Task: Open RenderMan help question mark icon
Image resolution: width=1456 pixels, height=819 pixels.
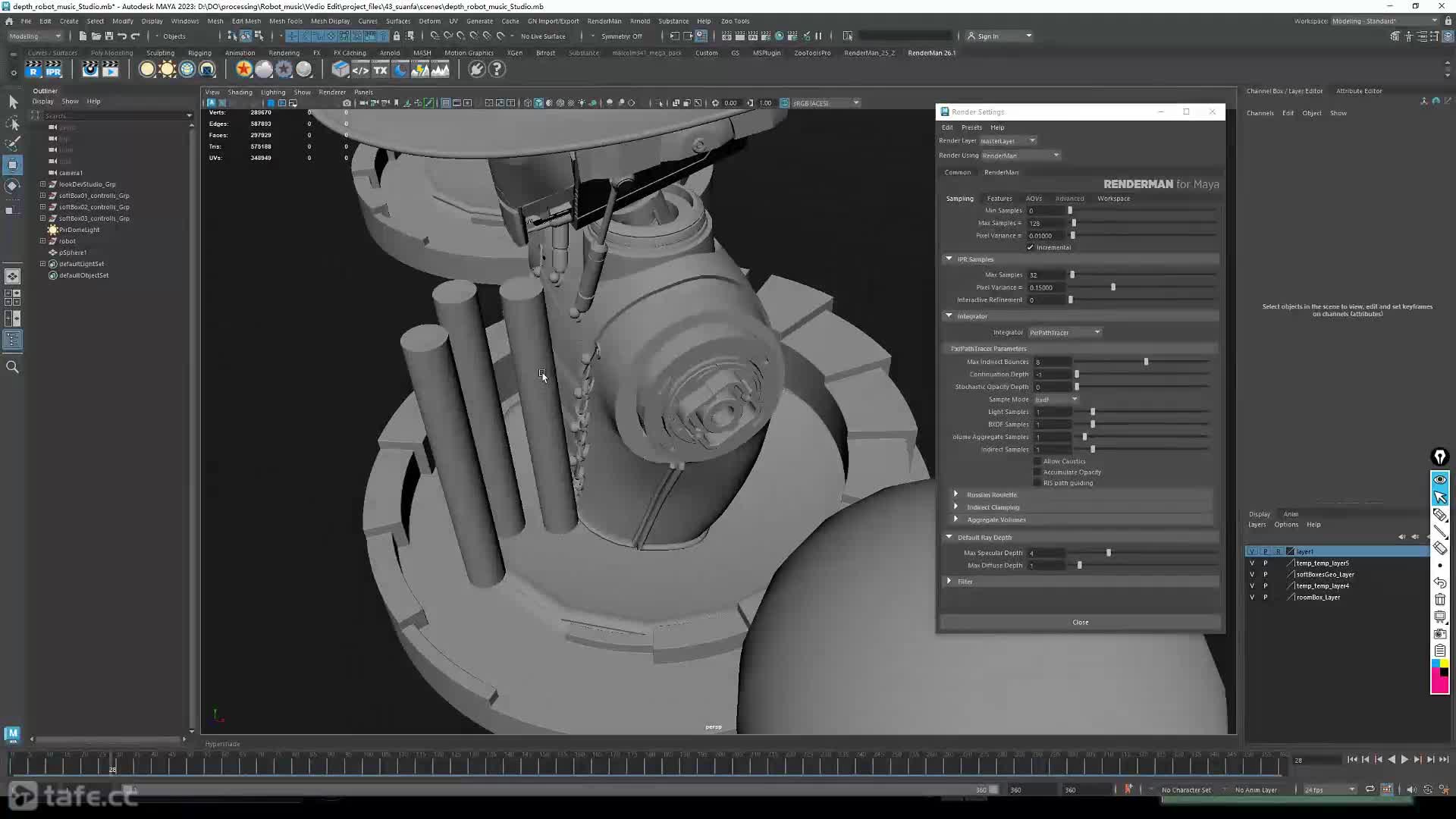Action: tap(497, 70)
